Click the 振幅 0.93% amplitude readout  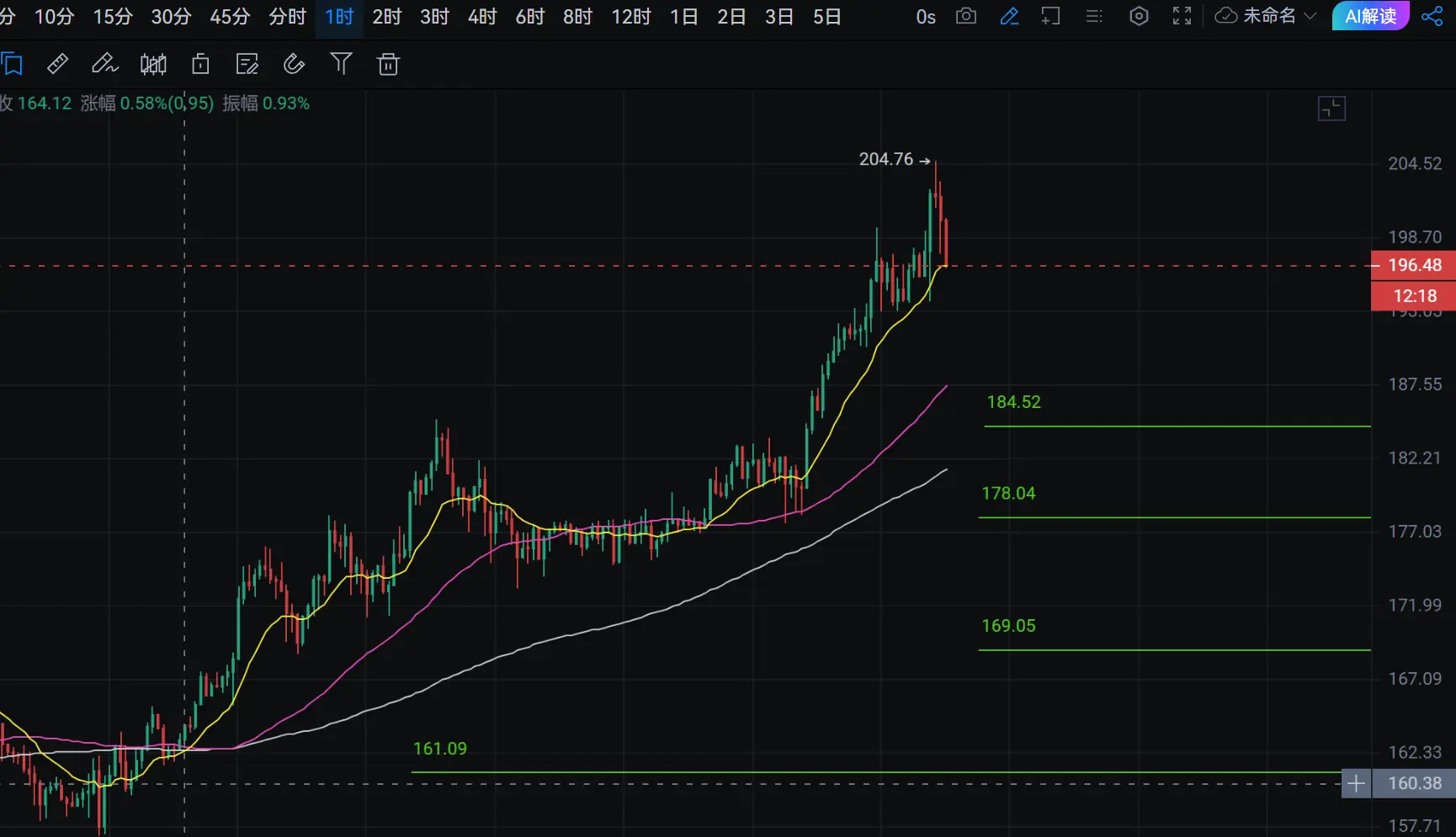266,103
